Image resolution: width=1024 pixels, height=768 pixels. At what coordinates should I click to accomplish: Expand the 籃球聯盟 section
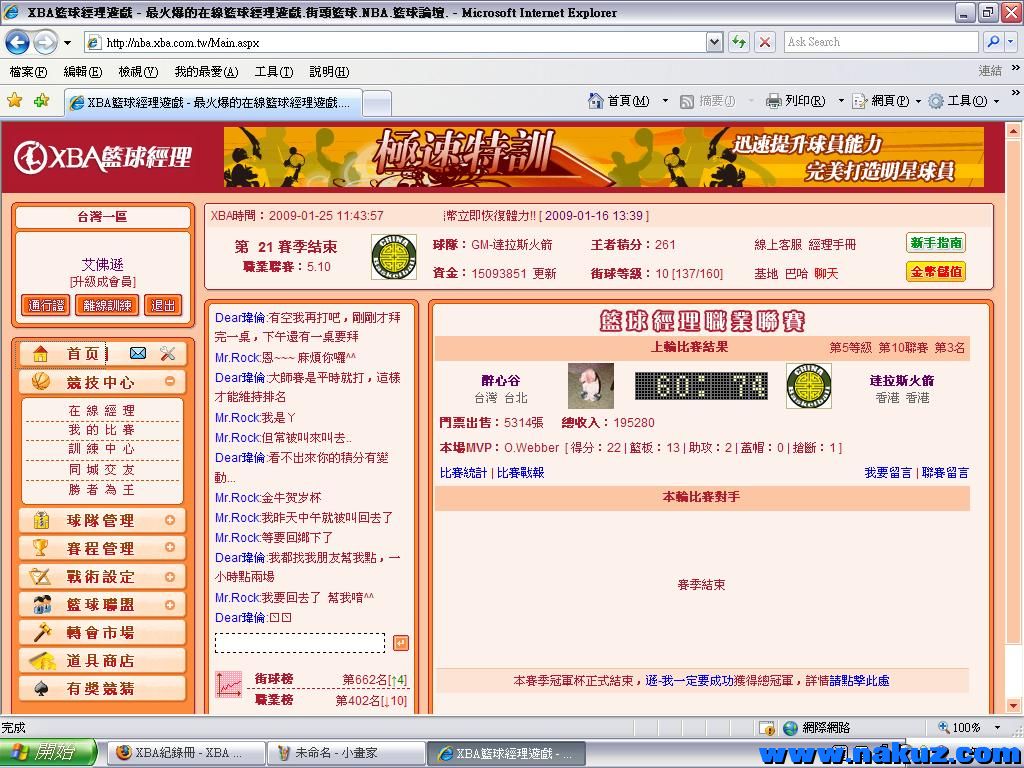170,605
